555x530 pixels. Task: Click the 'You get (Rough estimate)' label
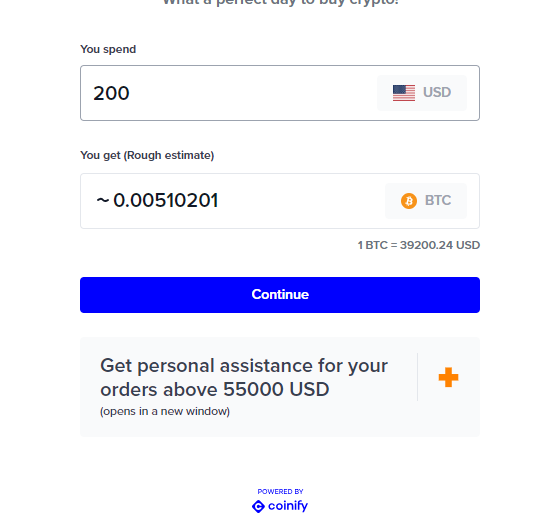coord(147,155)
